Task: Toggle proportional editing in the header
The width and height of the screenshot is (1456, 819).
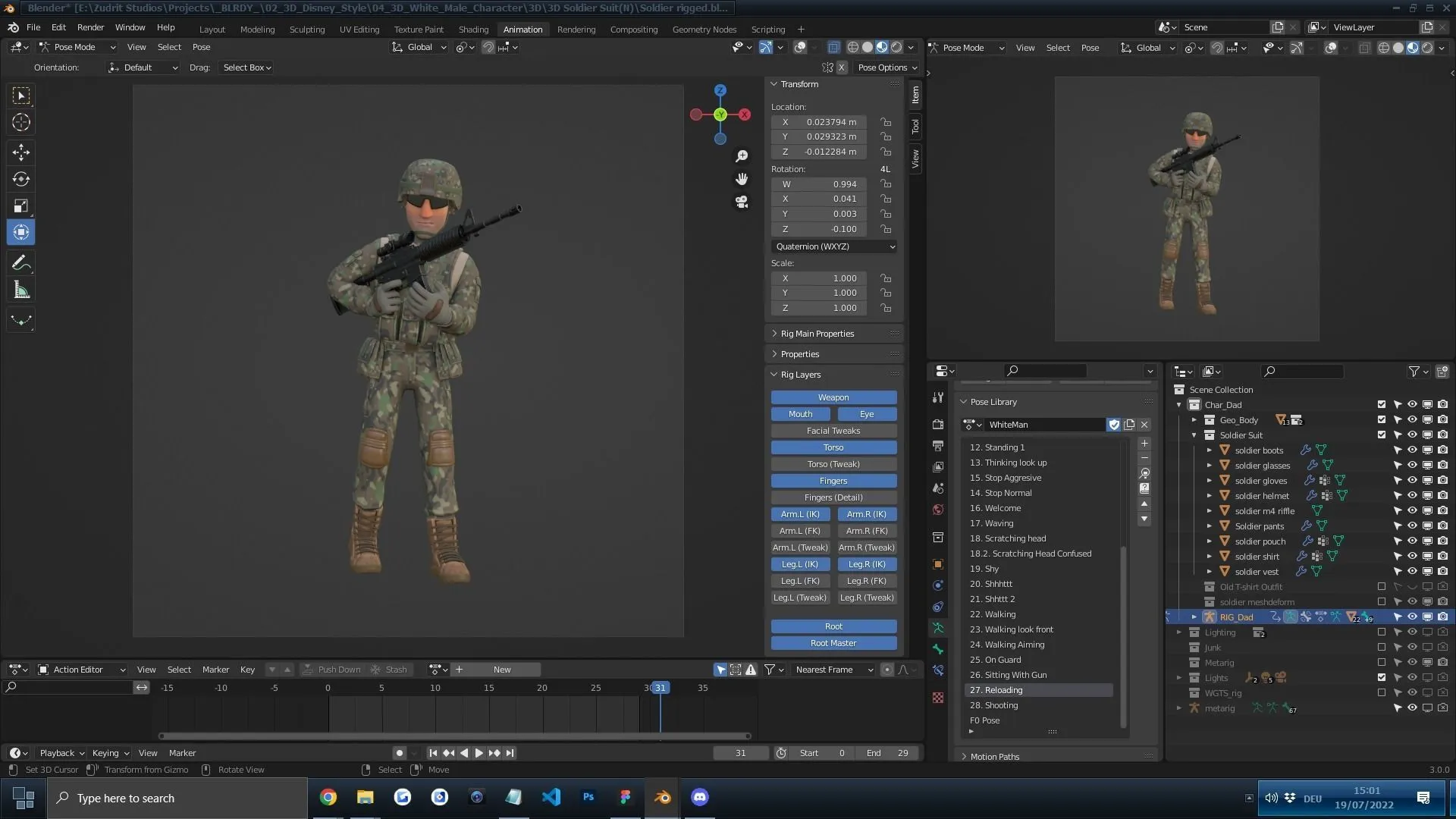Action: 503,47
